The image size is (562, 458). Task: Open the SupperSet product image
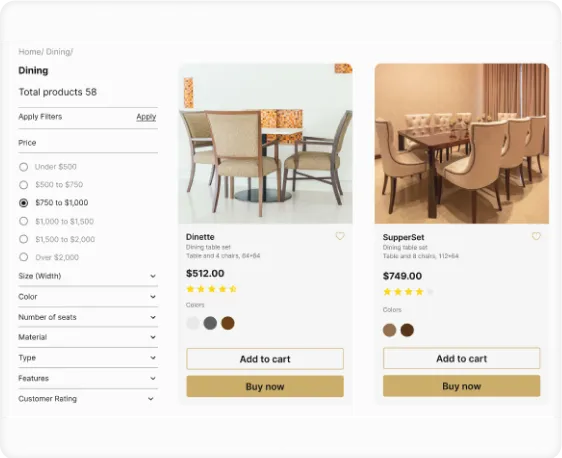point(462,143)
